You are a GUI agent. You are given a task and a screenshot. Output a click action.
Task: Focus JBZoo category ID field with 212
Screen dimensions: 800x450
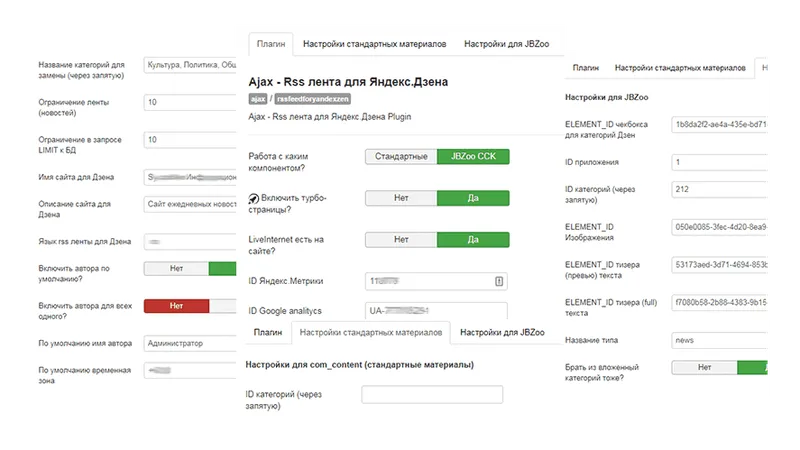point(719,189)
